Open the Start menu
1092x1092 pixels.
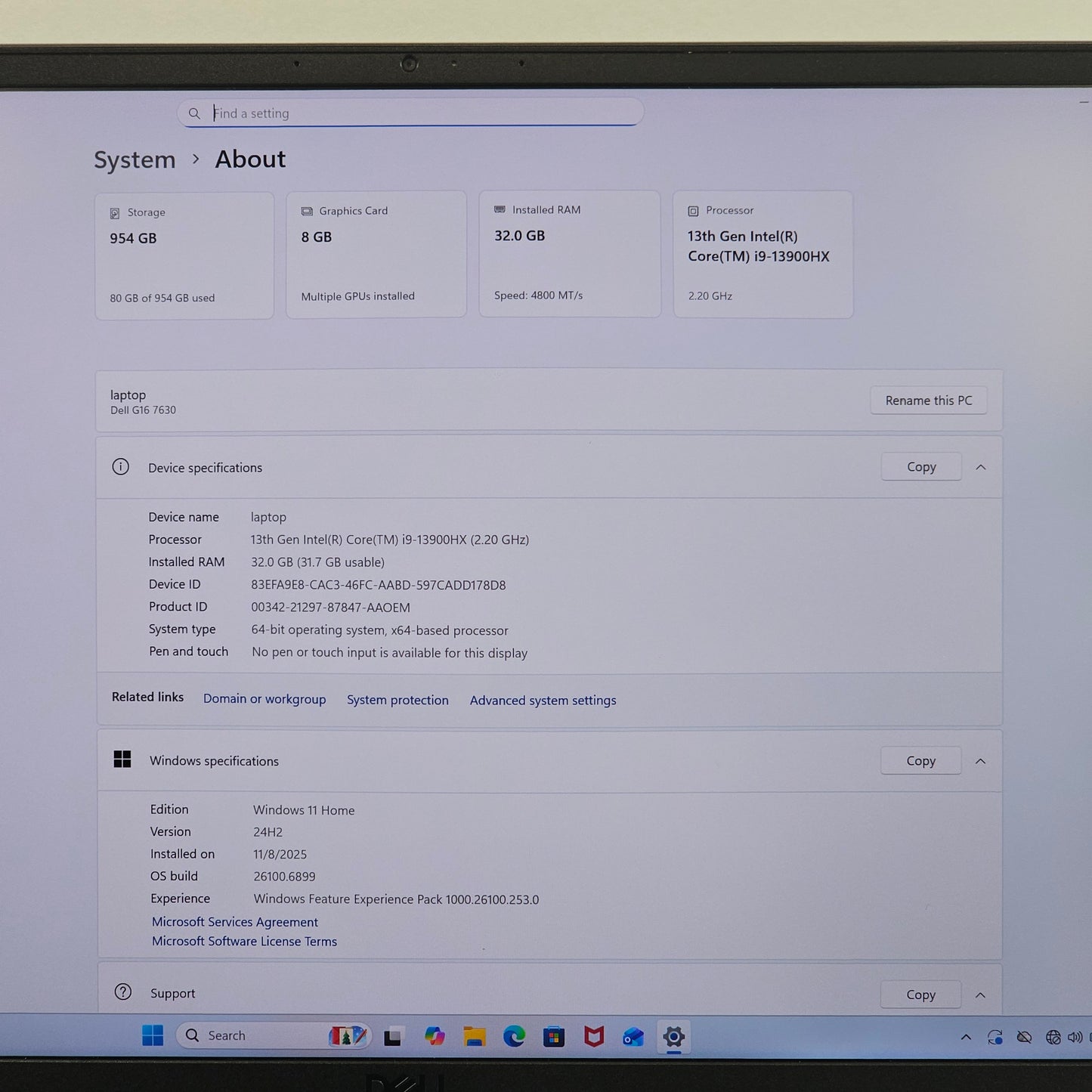tap(153, 1035)
